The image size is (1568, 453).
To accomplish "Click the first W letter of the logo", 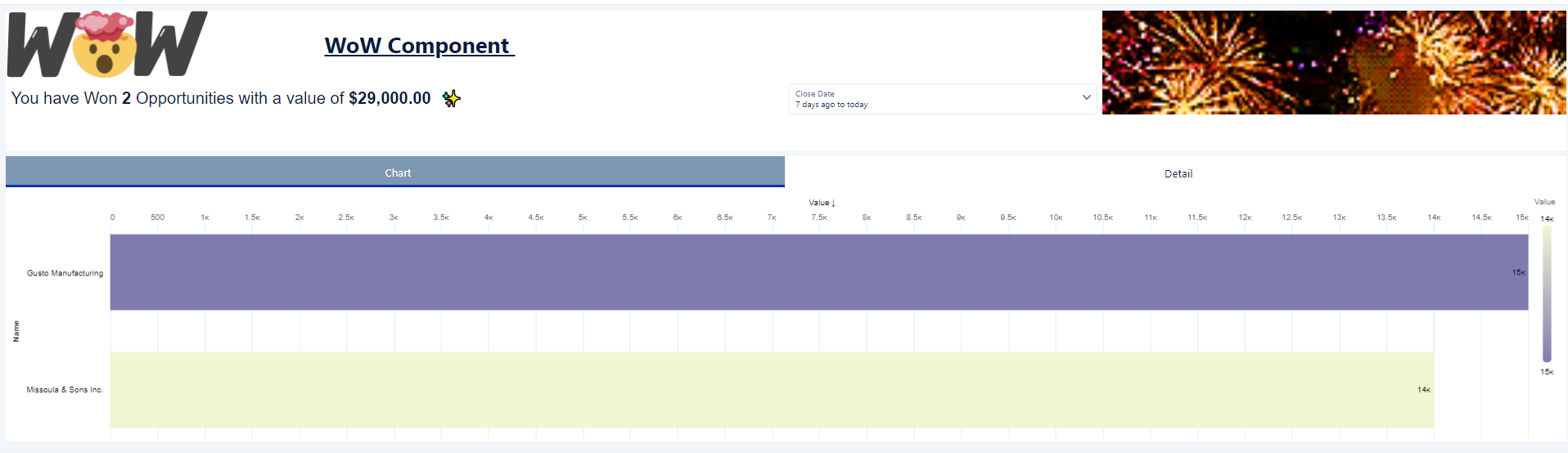I will tap(43, 47).
